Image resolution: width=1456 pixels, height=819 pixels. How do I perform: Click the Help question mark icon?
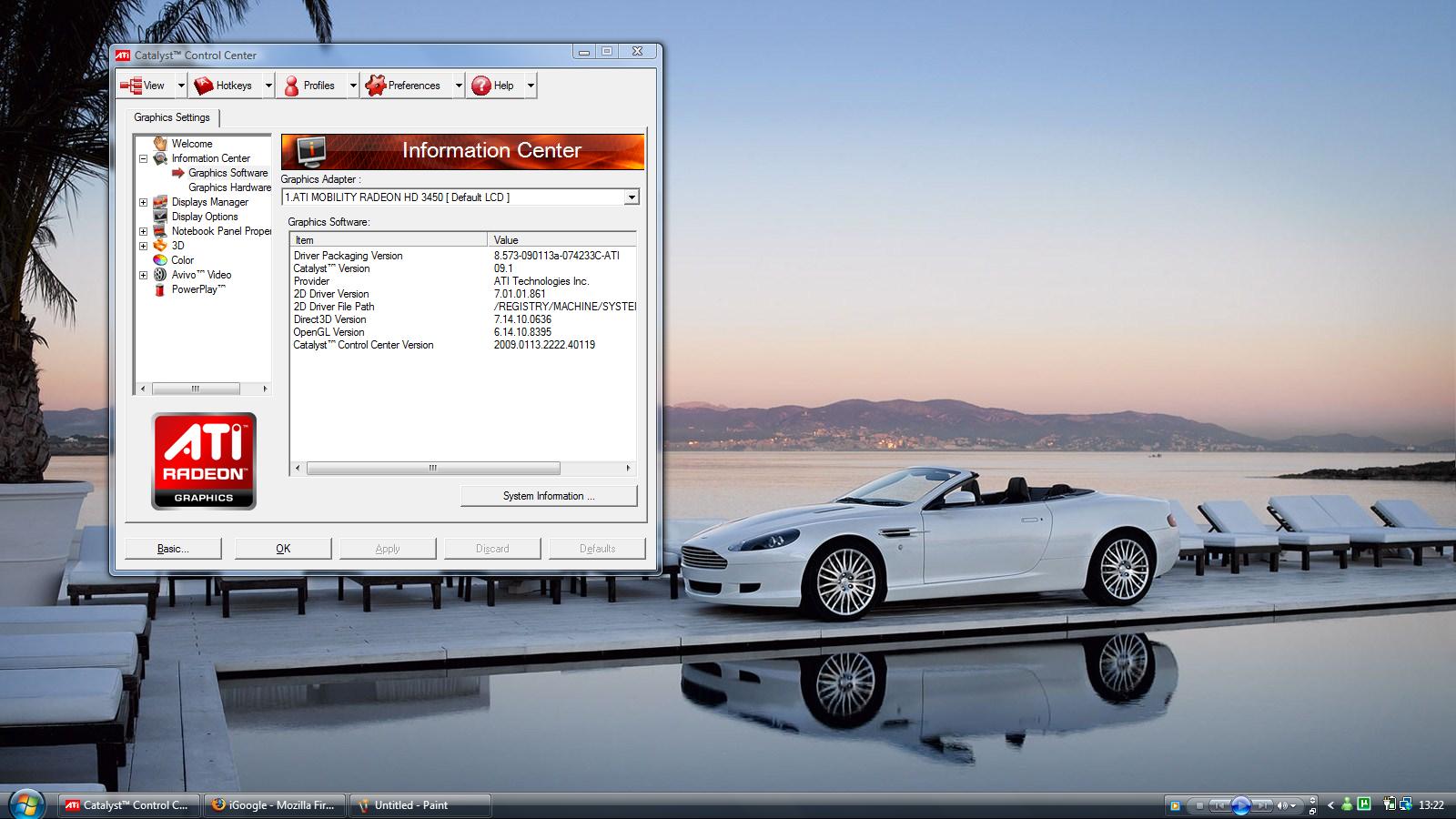pos(480,86)
